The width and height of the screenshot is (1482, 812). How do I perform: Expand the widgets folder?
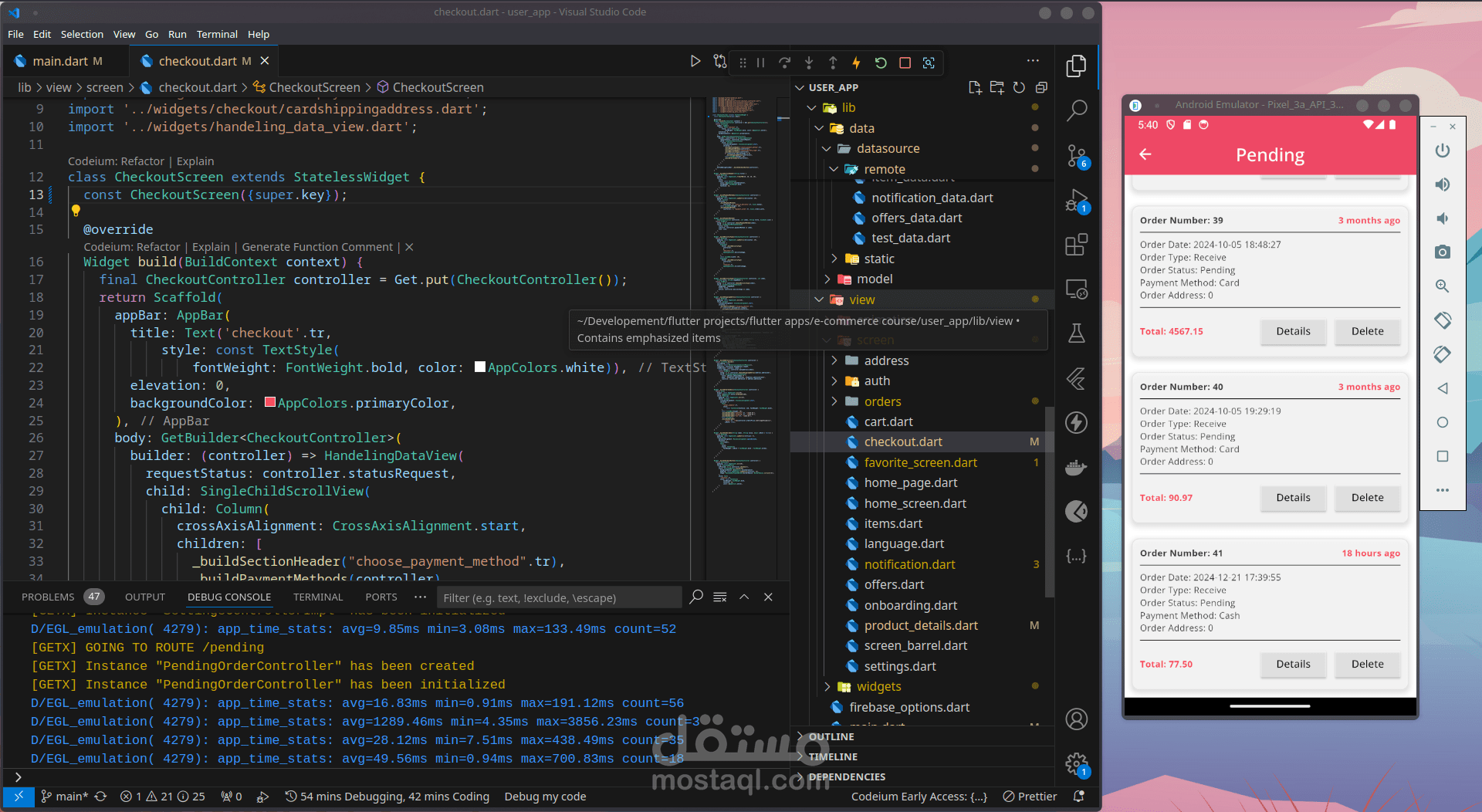coord(827,686)
